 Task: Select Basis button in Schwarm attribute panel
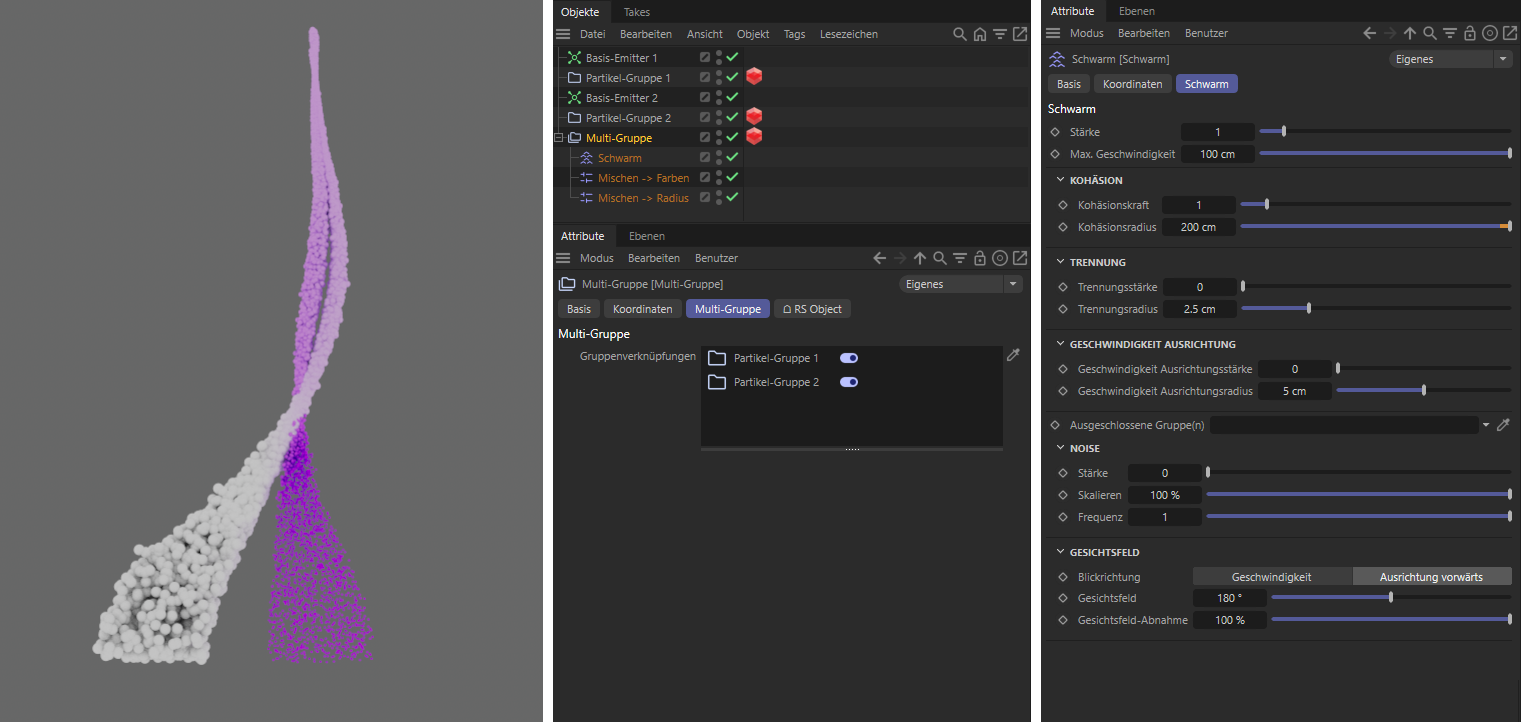pos(1069,84)
